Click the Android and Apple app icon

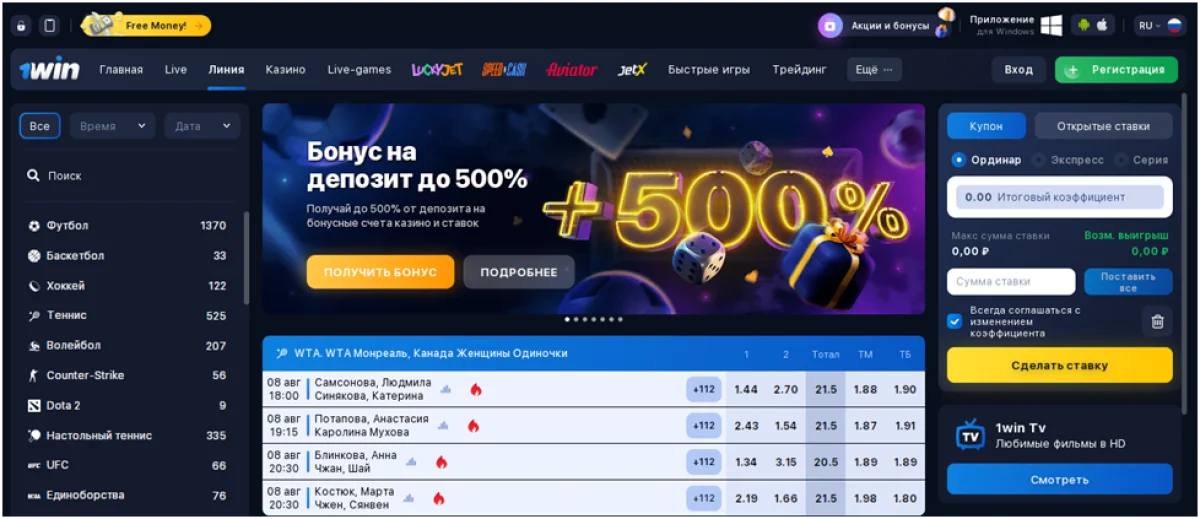coord(1093,25)
